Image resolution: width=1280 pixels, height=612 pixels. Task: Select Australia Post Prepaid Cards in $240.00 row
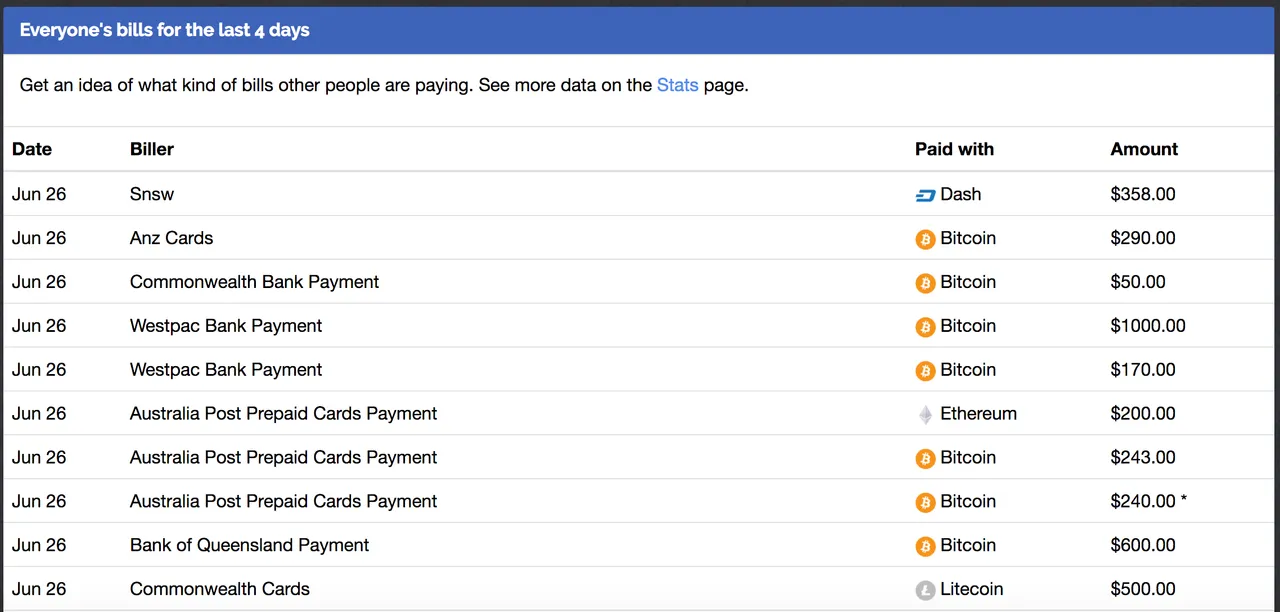pyautogui.click(x=283, y=502)
